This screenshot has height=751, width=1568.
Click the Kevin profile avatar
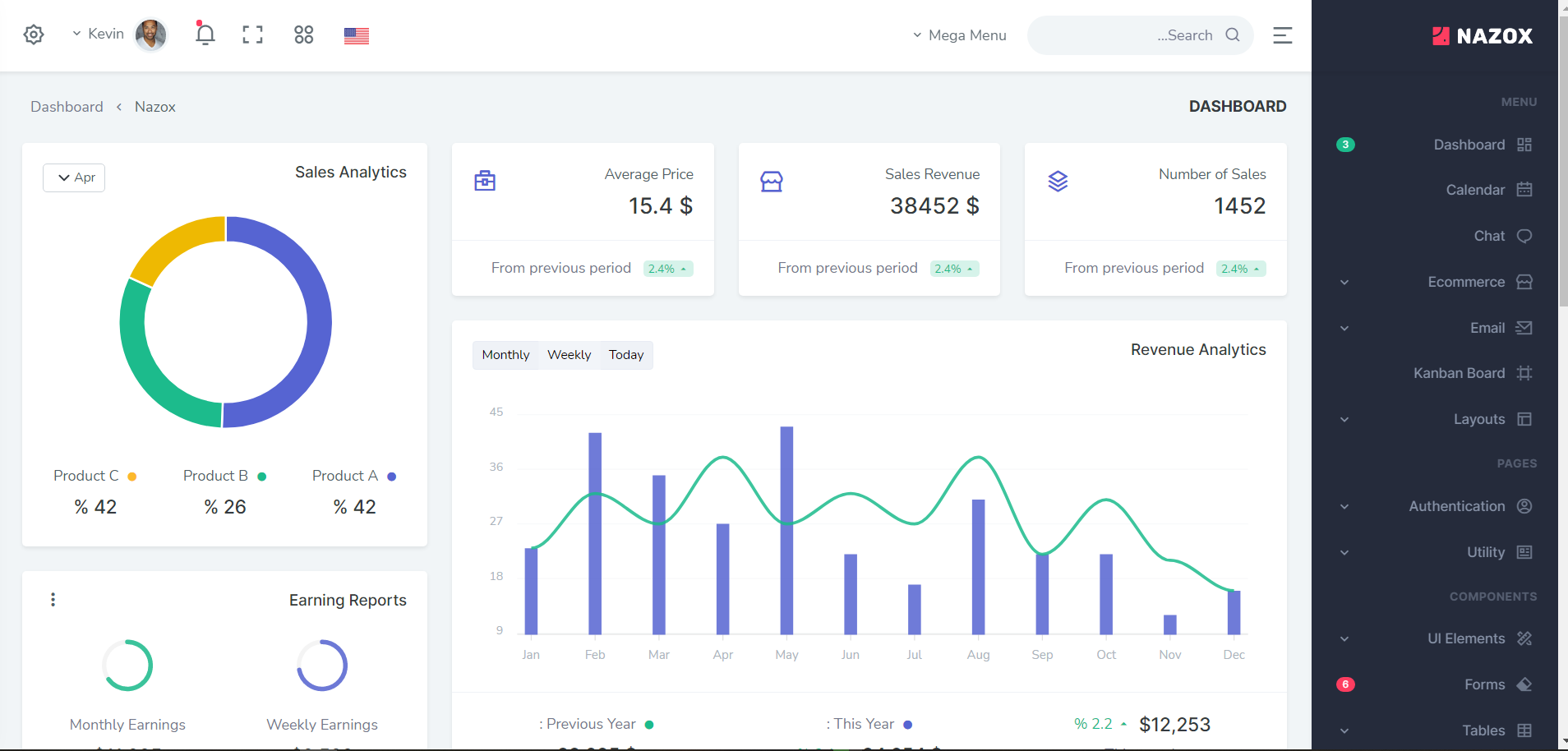(150, 35)
